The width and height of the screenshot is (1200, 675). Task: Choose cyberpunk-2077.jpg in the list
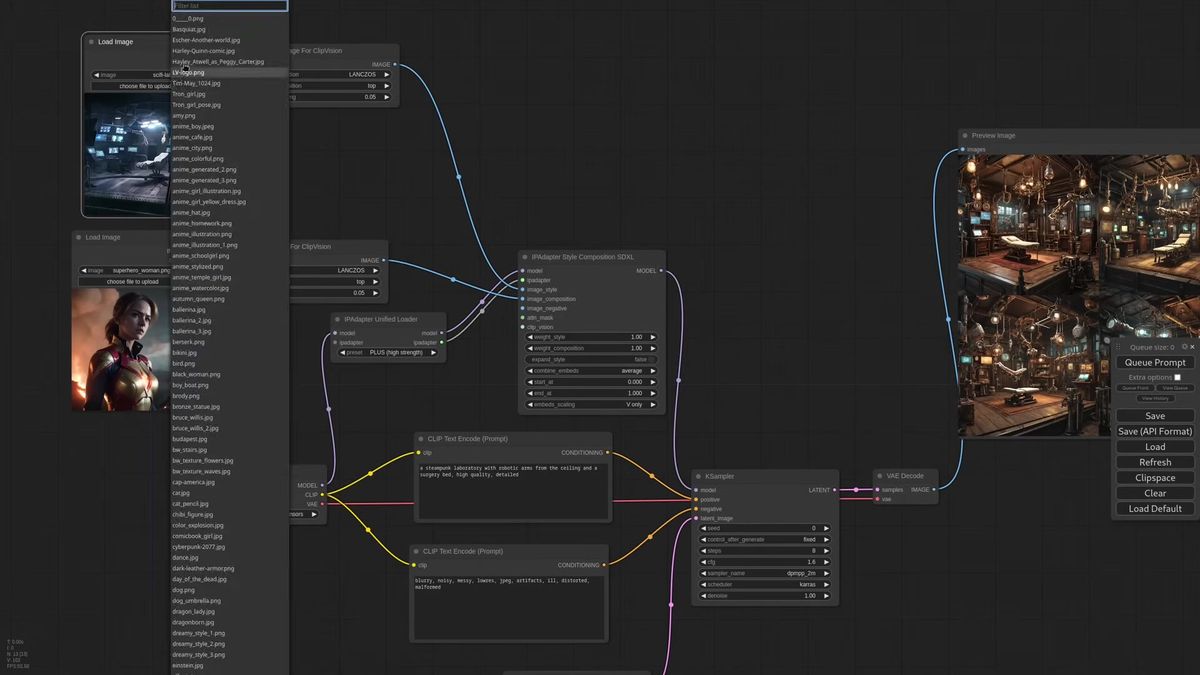pyautogui.click(x=198, y=547)
